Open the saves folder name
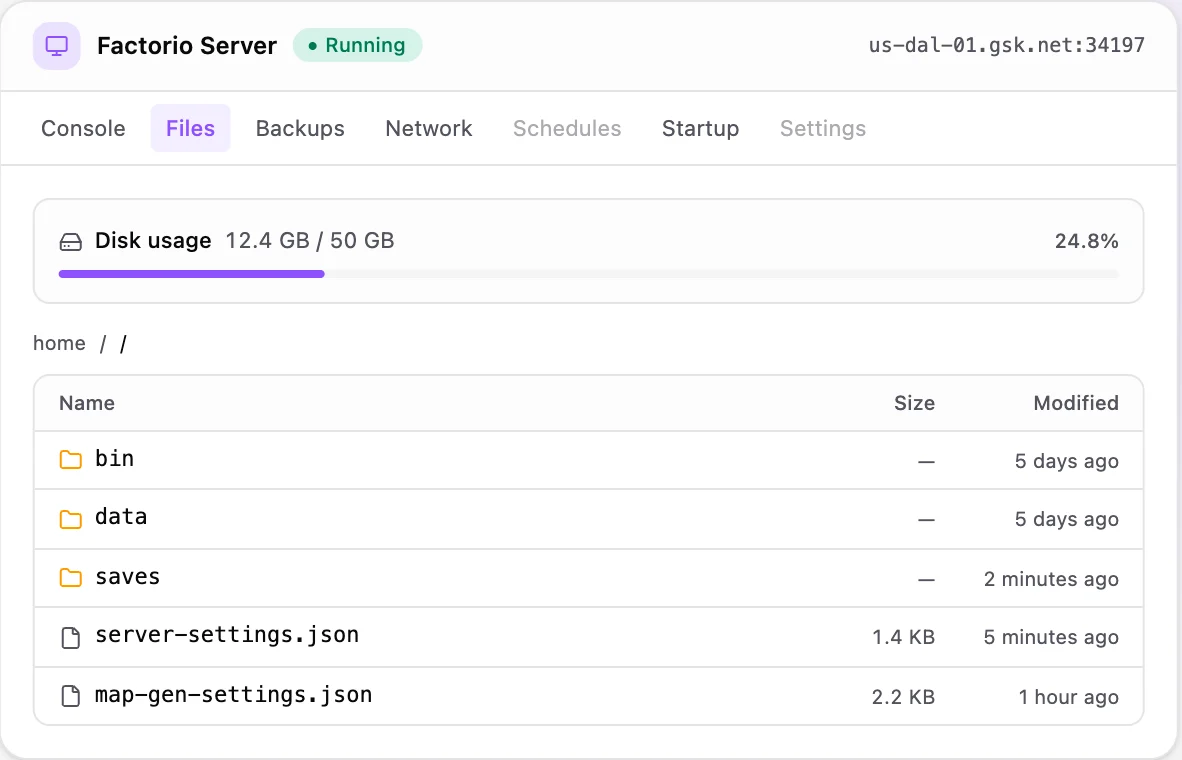 pos(127,577)
